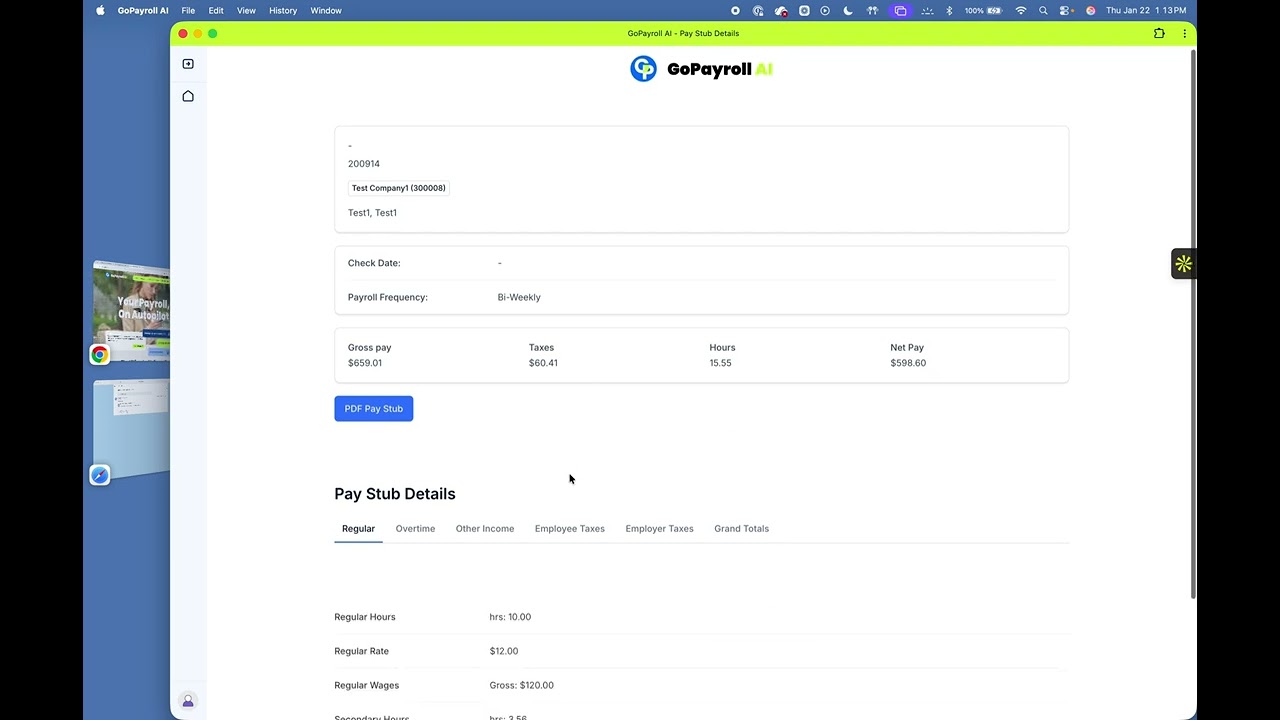Click the screen recording stop icon in menu bar
The width and height of the screenshot is (1280, 720).
tap(735, 10)
